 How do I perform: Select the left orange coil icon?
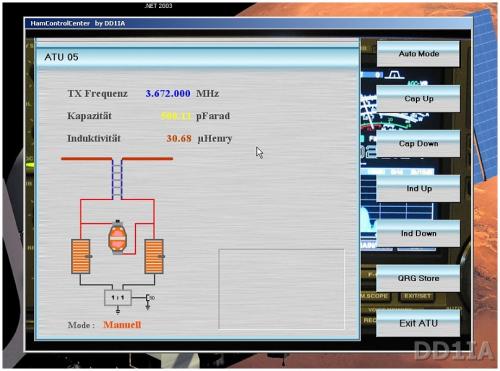click(x=81, y=256)
